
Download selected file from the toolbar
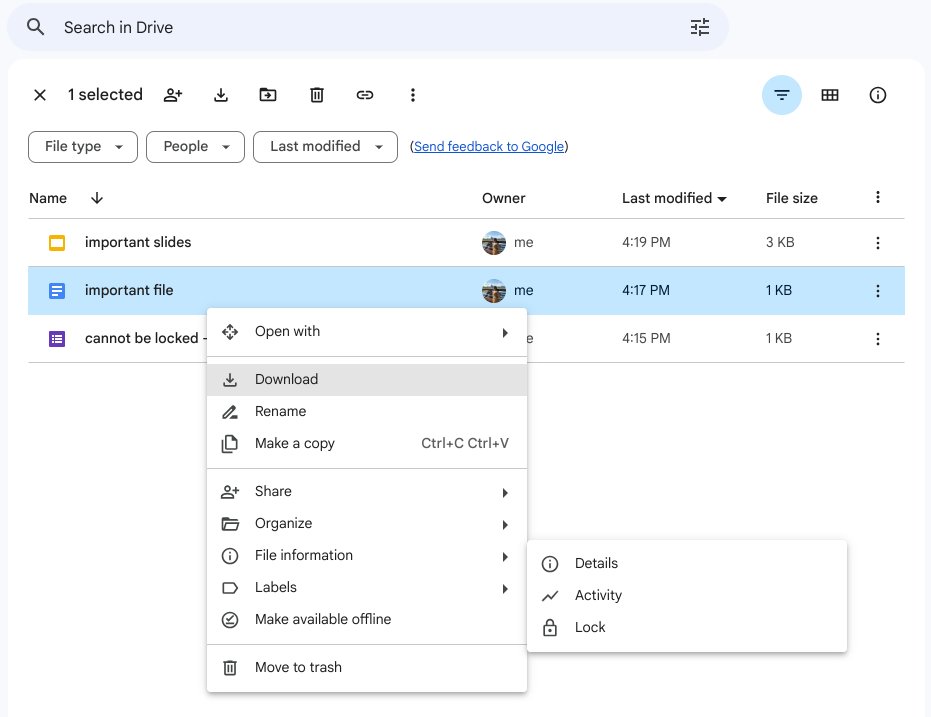coord(220,94)
